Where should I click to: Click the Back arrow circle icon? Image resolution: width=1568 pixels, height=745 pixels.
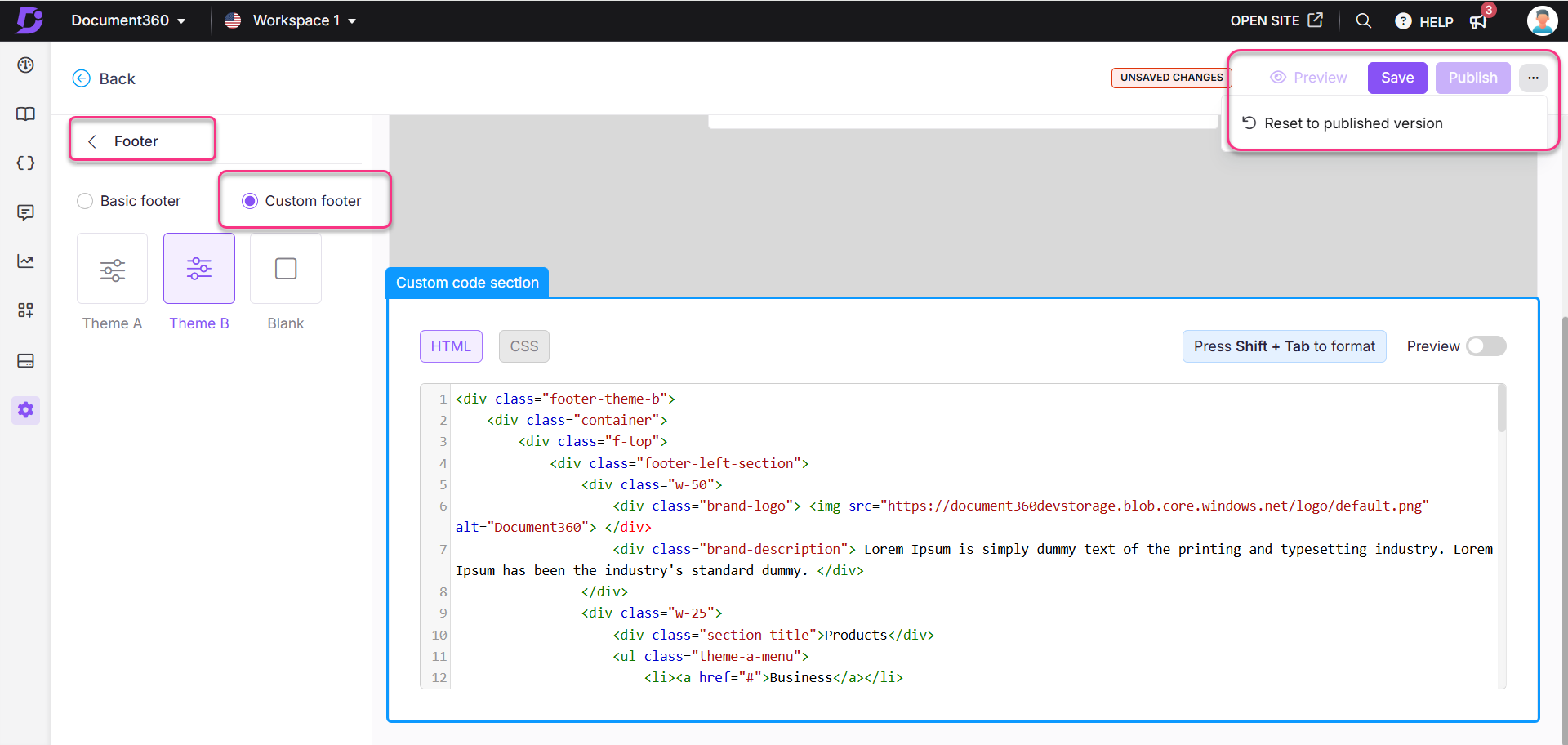click(x=82, y=78)
